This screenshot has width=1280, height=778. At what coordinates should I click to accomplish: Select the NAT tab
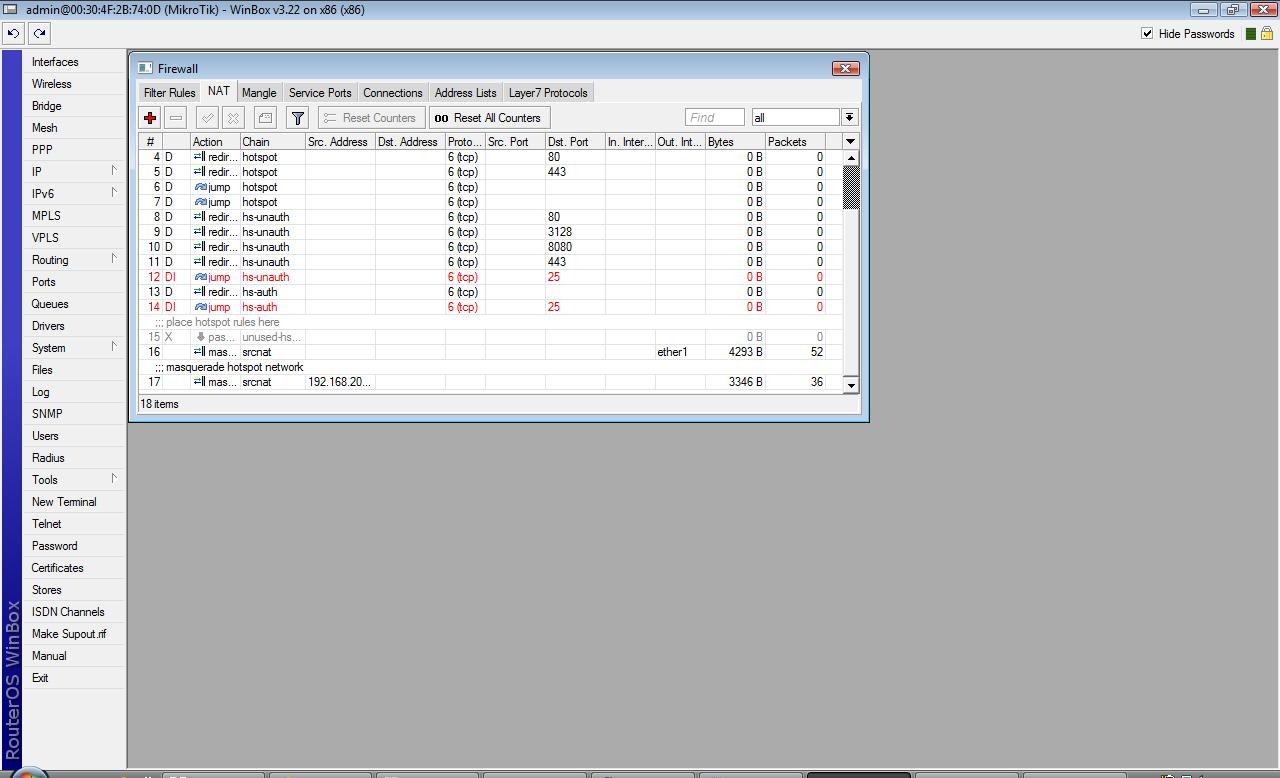coord(219,91)
